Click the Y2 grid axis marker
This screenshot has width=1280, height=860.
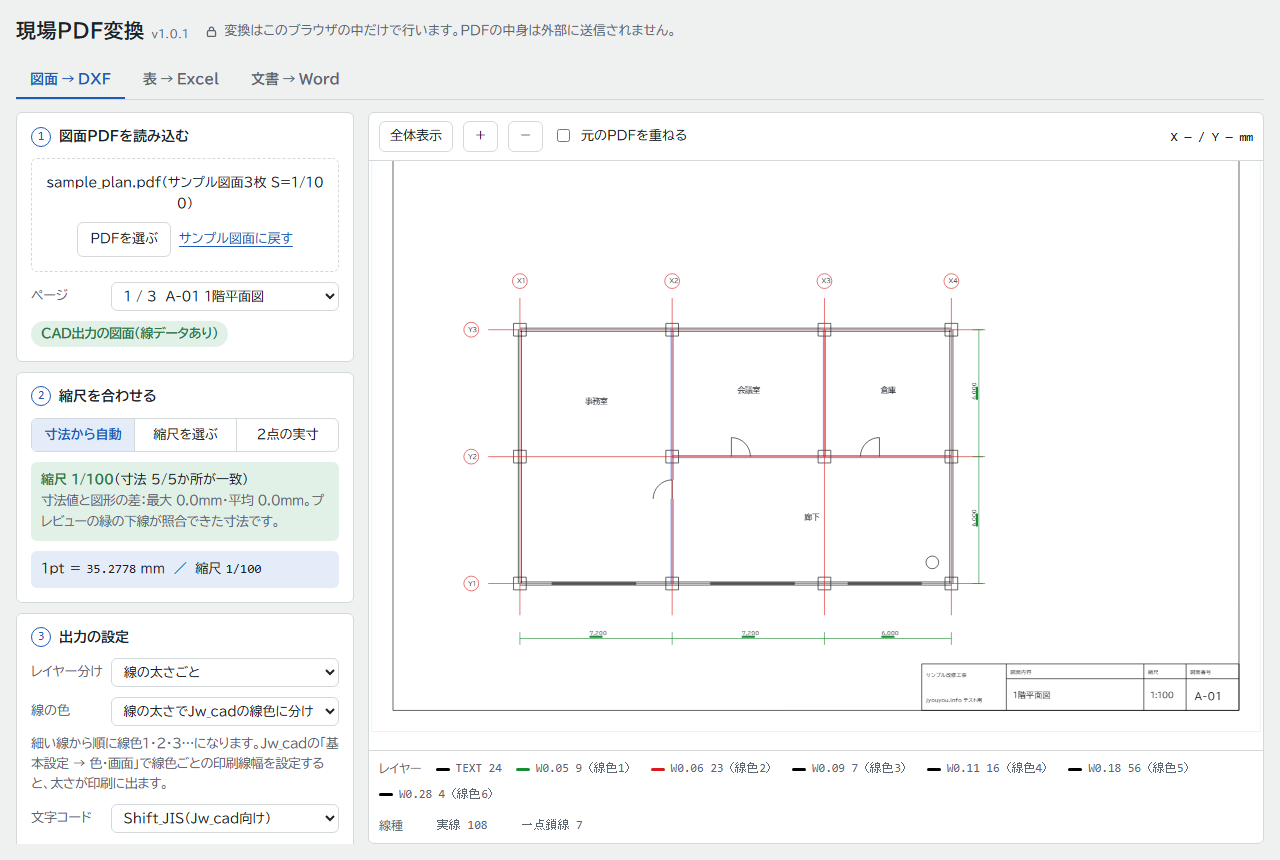pos(472,456)
